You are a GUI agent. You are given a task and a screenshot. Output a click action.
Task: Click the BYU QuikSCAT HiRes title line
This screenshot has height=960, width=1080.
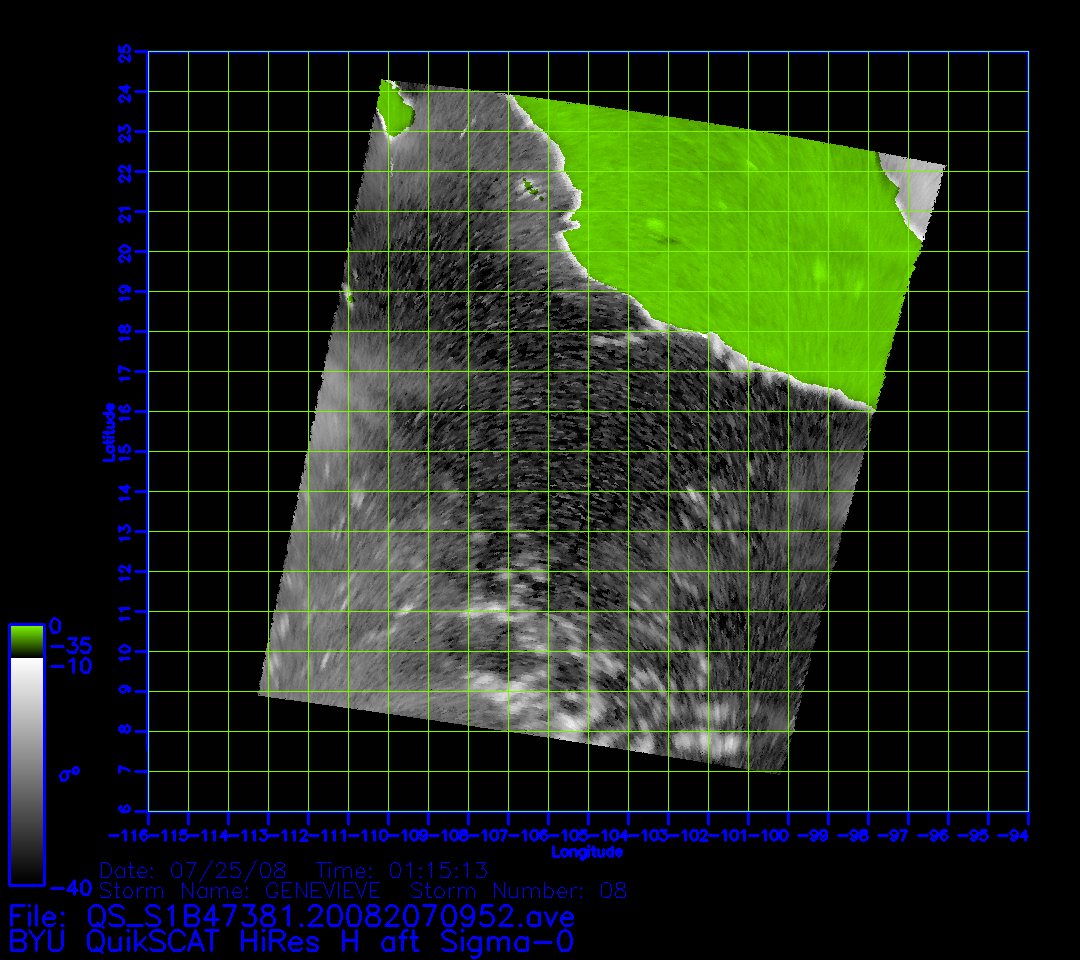click(291, 942)
